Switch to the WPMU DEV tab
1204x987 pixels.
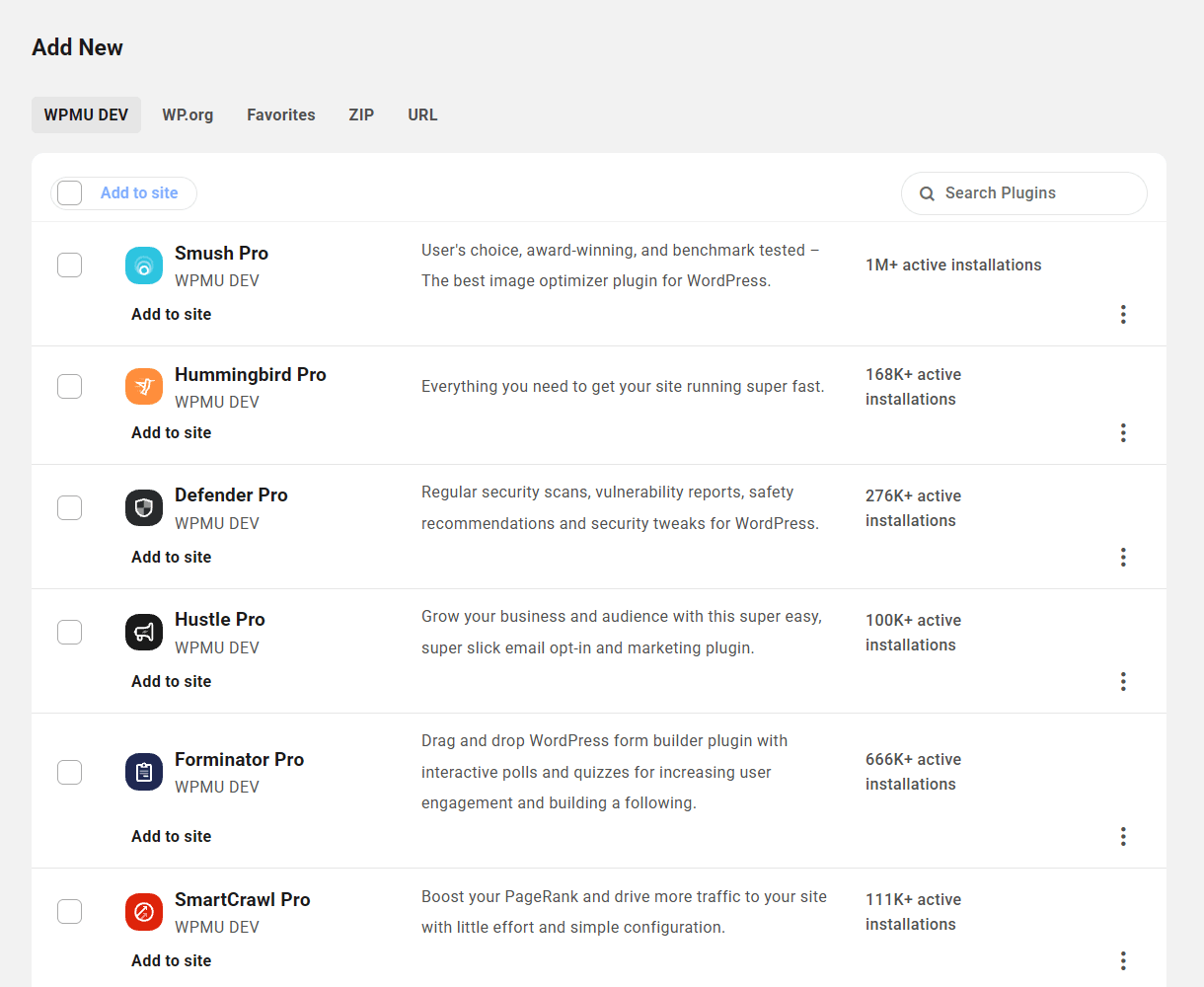click(x=86, y=114)
